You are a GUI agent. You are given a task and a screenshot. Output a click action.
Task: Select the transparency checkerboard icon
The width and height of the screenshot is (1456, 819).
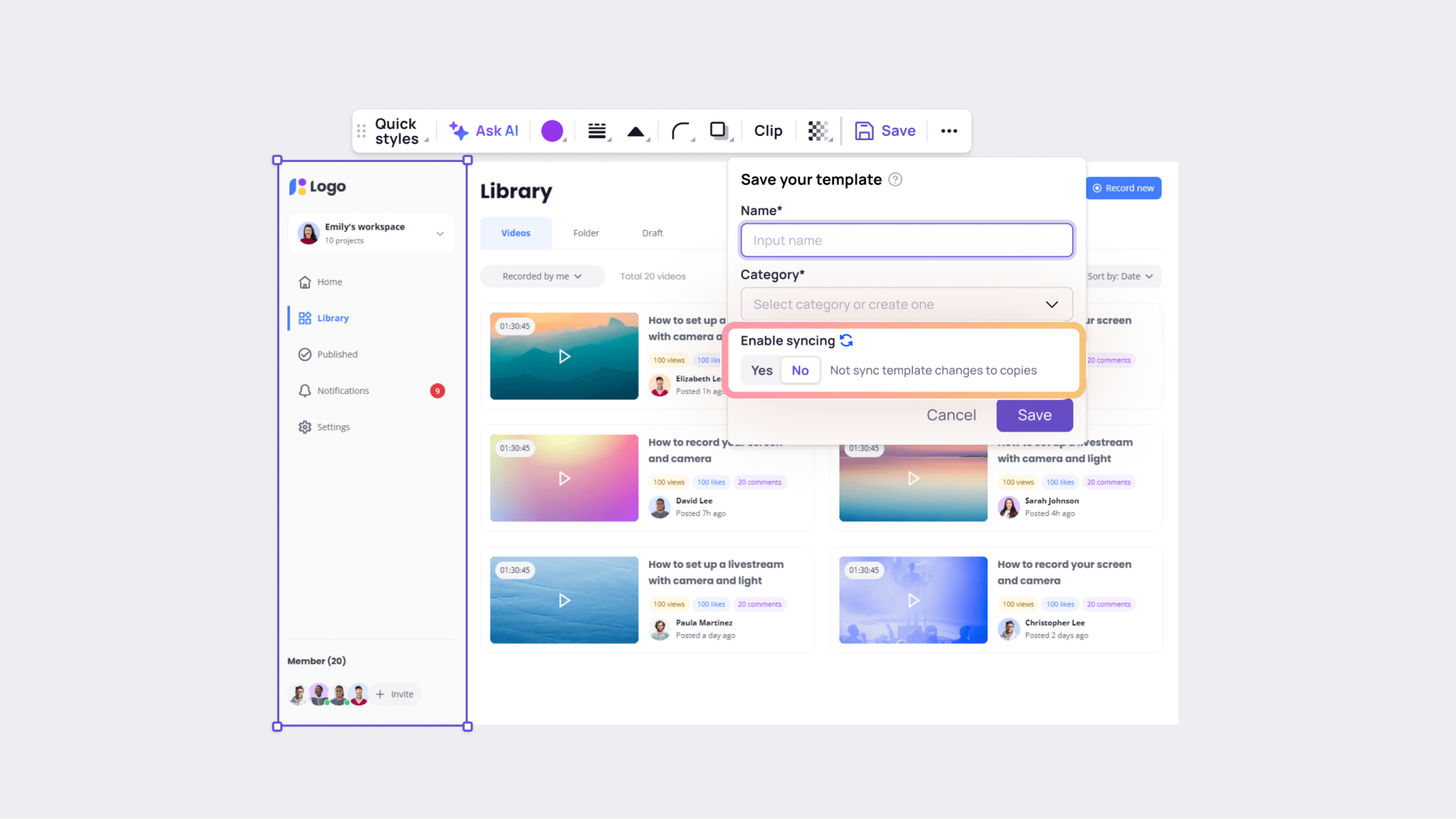point(818,130)
